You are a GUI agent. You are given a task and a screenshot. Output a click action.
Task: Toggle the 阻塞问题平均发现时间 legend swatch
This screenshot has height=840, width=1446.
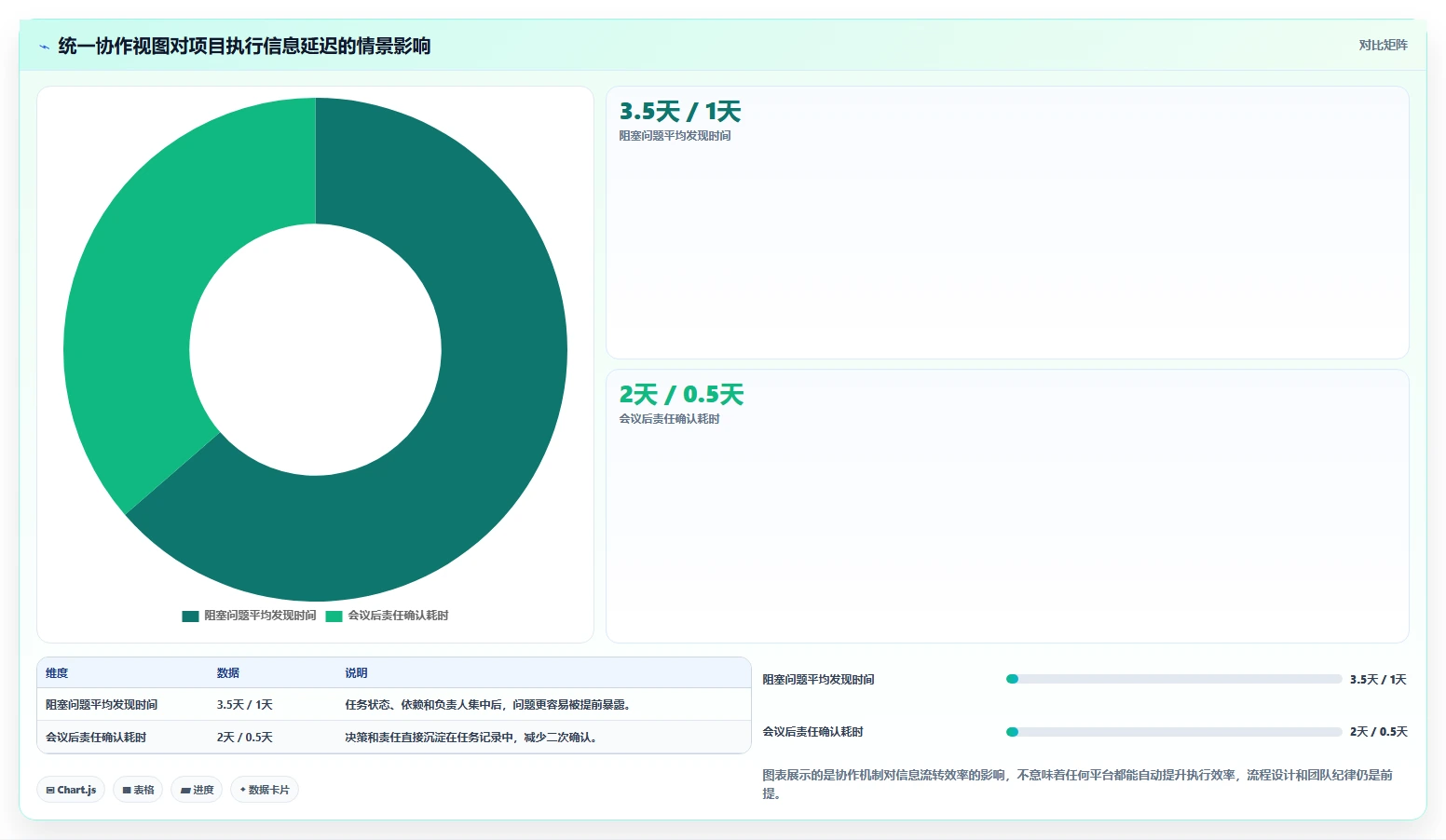coord(190,616)
